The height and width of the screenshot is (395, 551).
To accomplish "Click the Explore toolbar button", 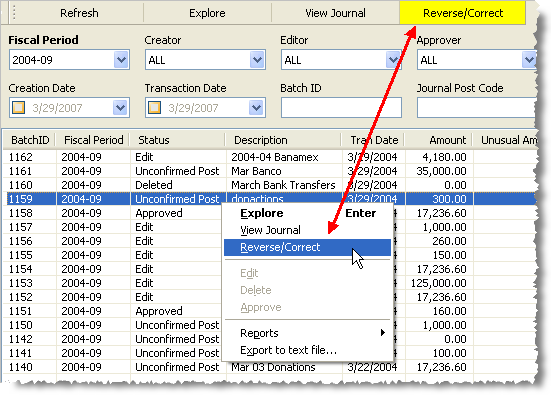I will tap(207, 13).
